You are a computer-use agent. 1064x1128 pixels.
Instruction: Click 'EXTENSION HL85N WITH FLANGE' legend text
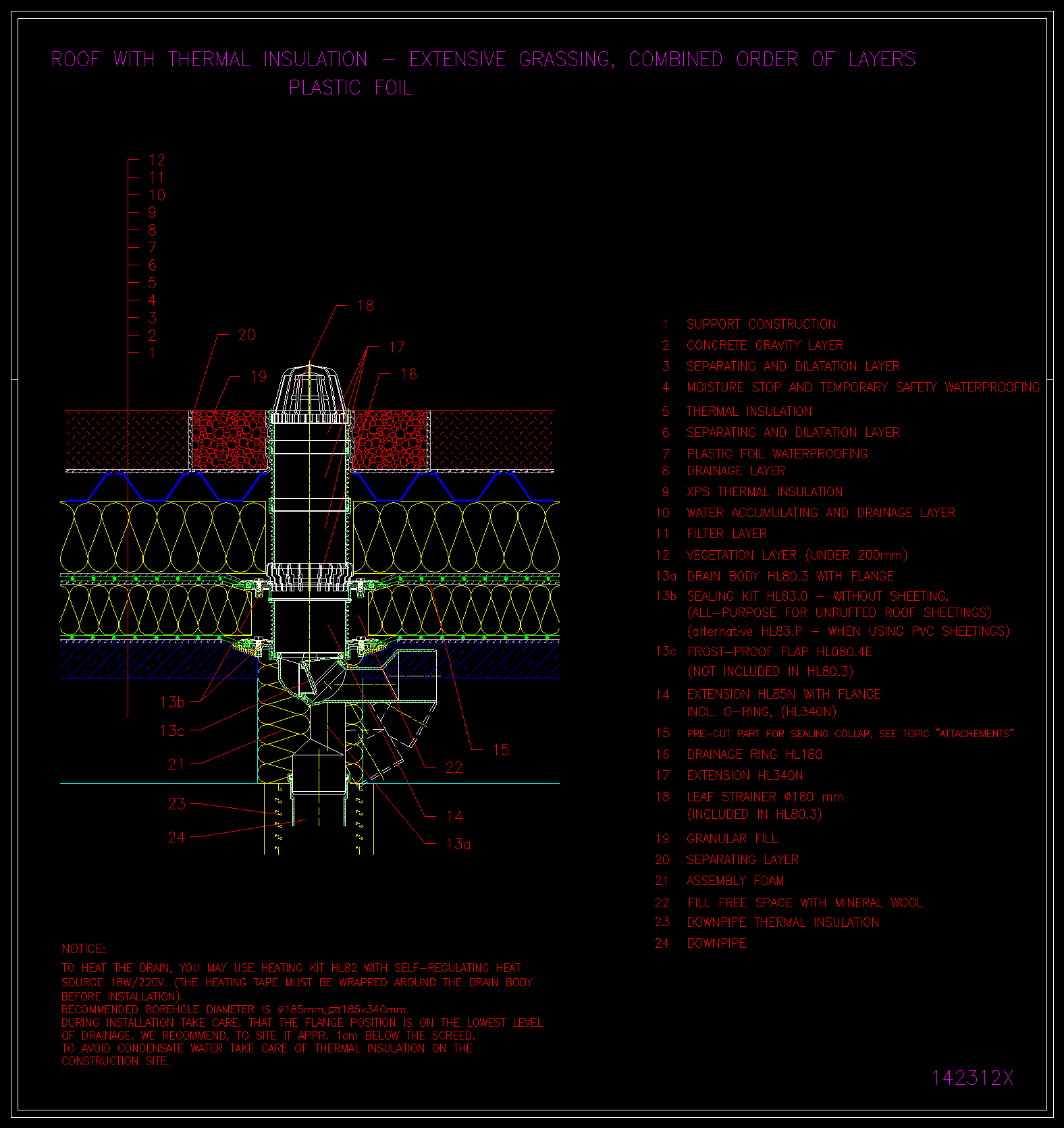(784, 695)
